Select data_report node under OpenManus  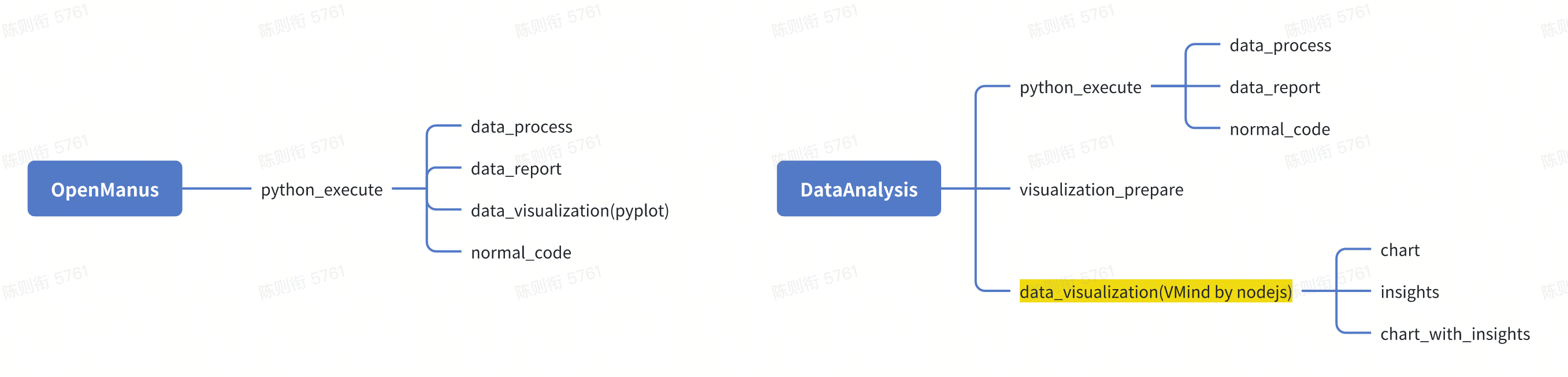point(516,169)
